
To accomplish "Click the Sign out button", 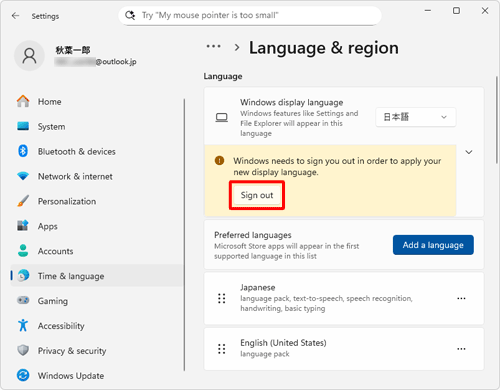I will pyautogui.click(x=257, y=195).
